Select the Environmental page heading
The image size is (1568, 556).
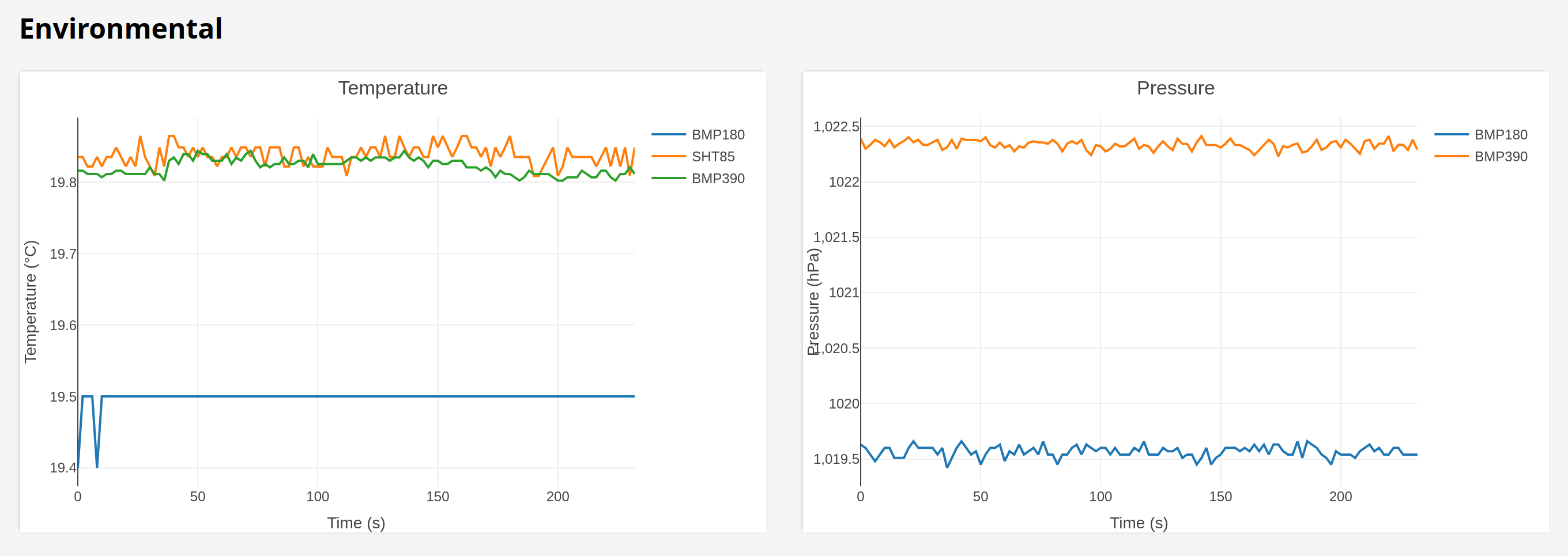pos(121,29)
